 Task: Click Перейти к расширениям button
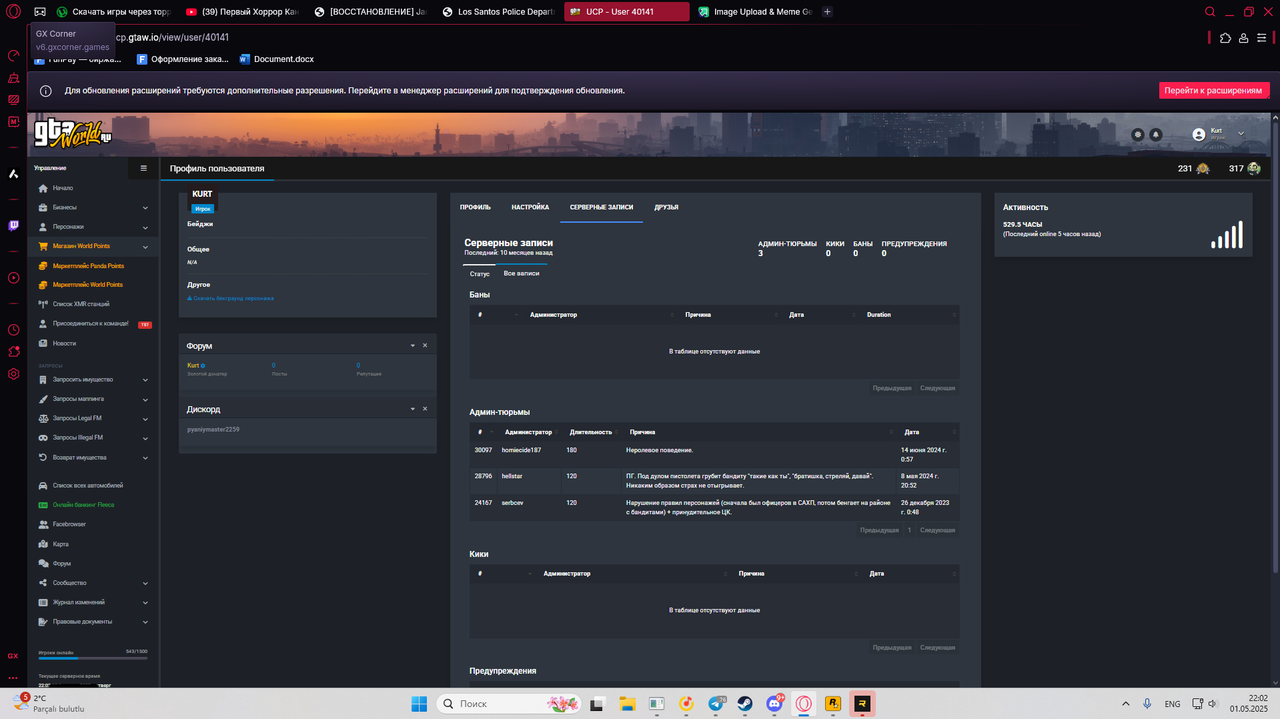1214,90
